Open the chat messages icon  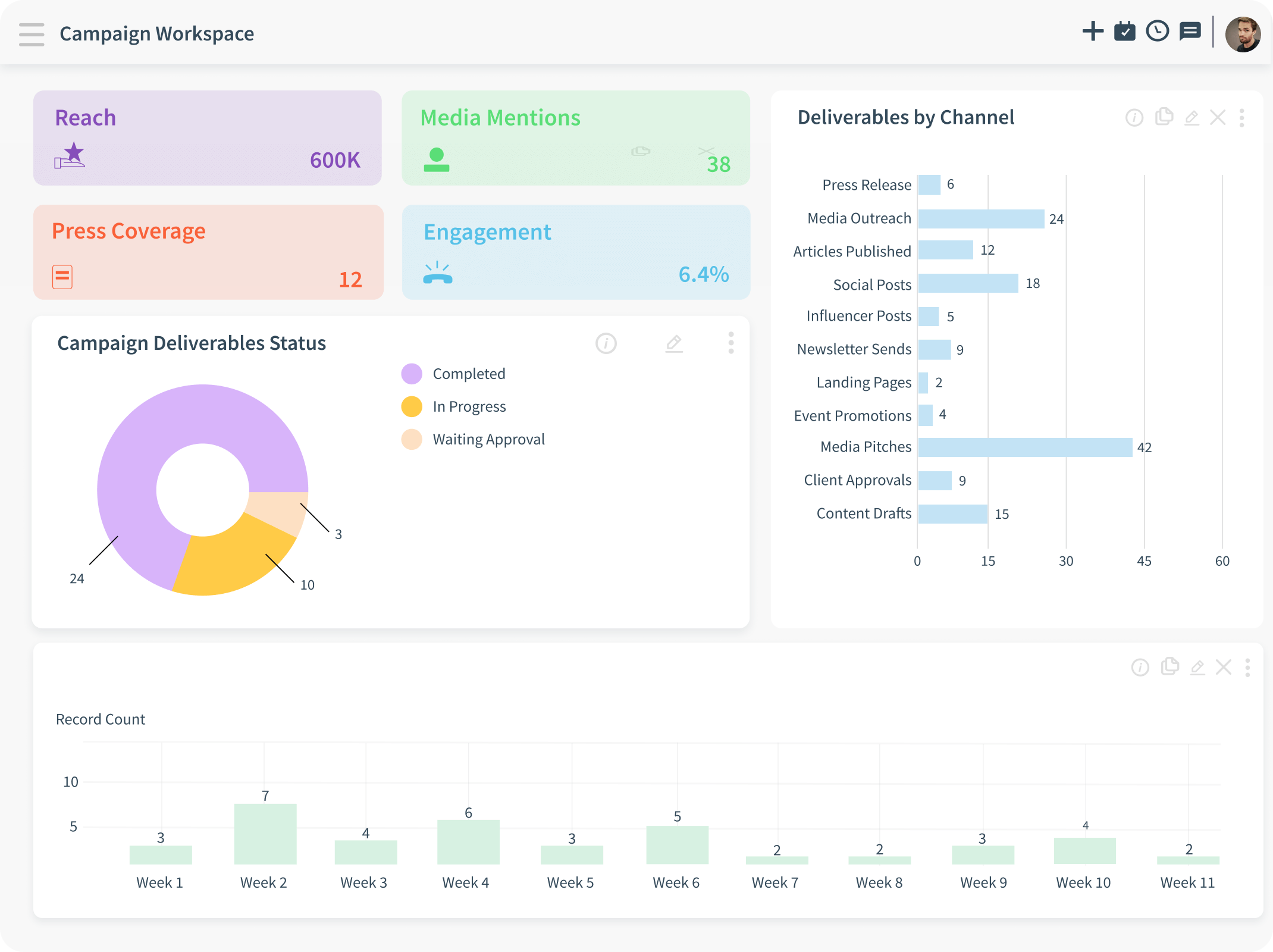click(x=1190, y=31)
